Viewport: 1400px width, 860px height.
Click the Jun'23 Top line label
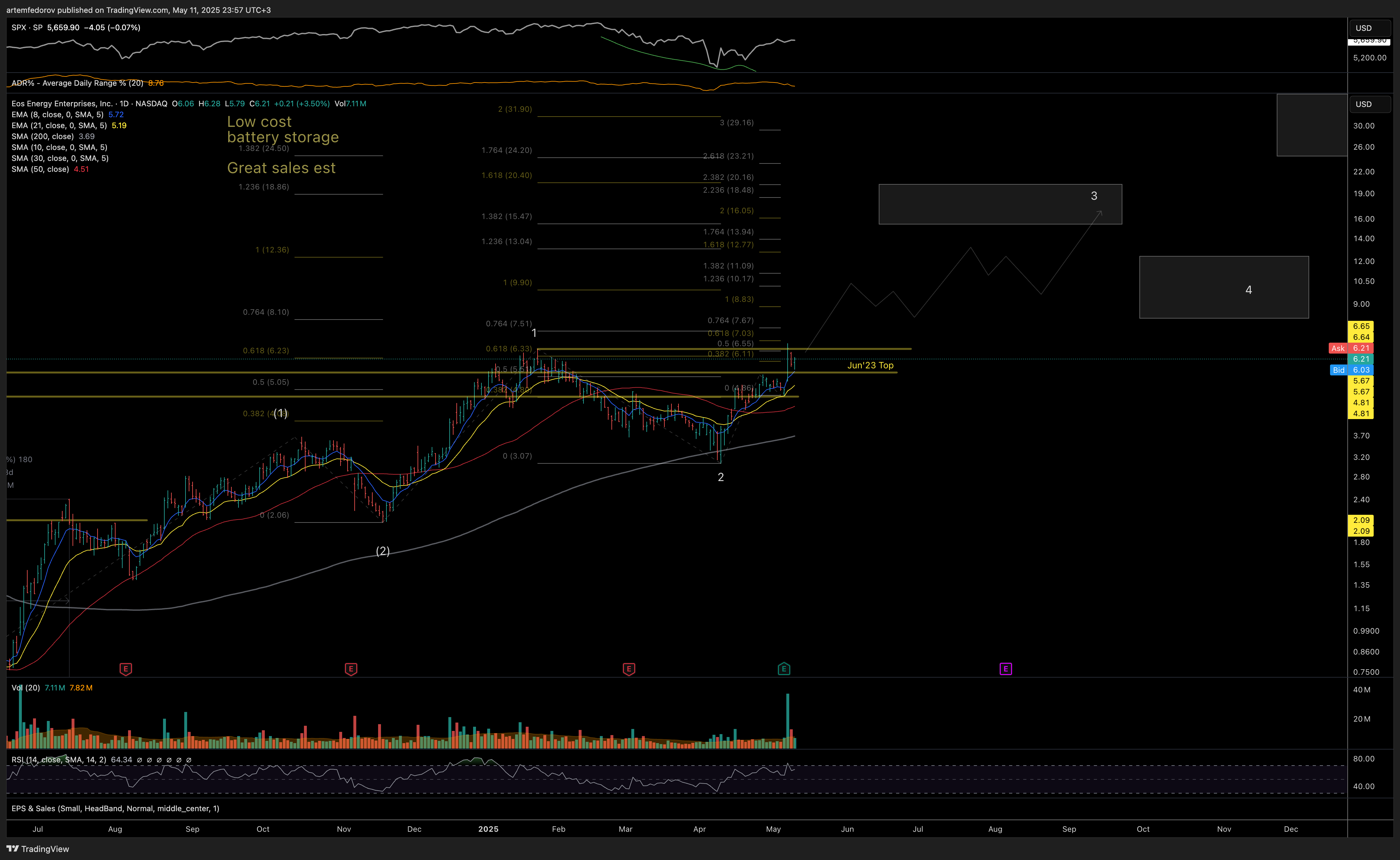(870, 365)
